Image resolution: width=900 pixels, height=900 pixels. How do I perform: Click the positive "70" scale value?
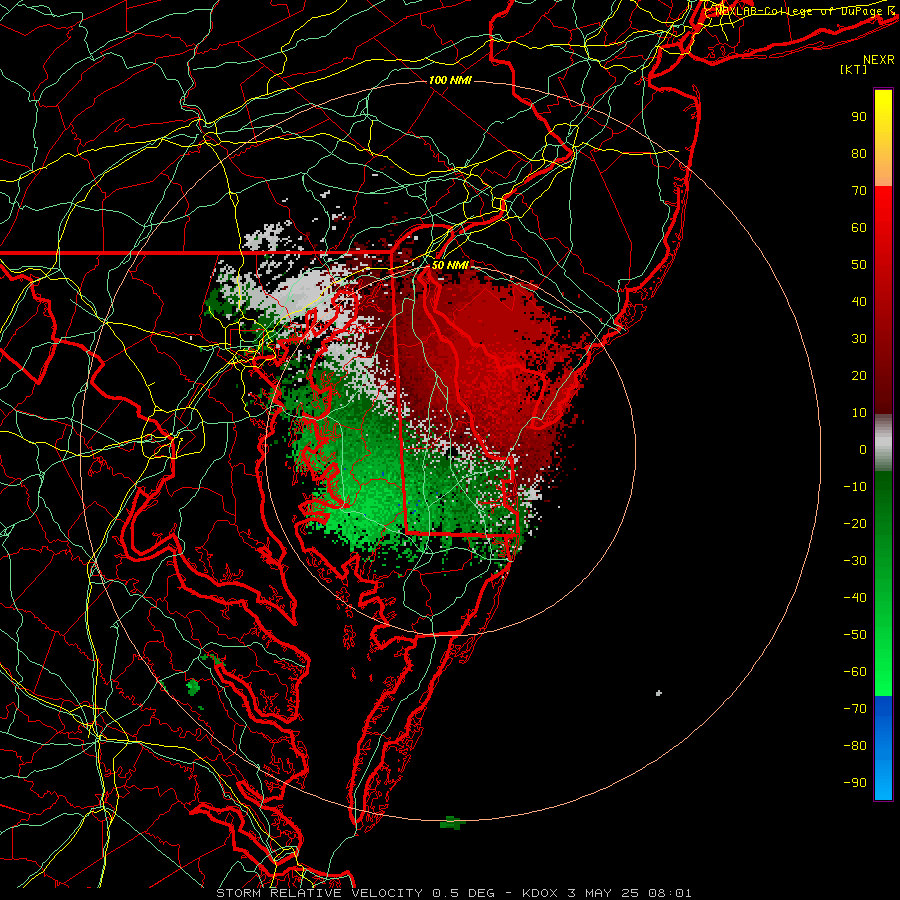(x=859, y=191)
